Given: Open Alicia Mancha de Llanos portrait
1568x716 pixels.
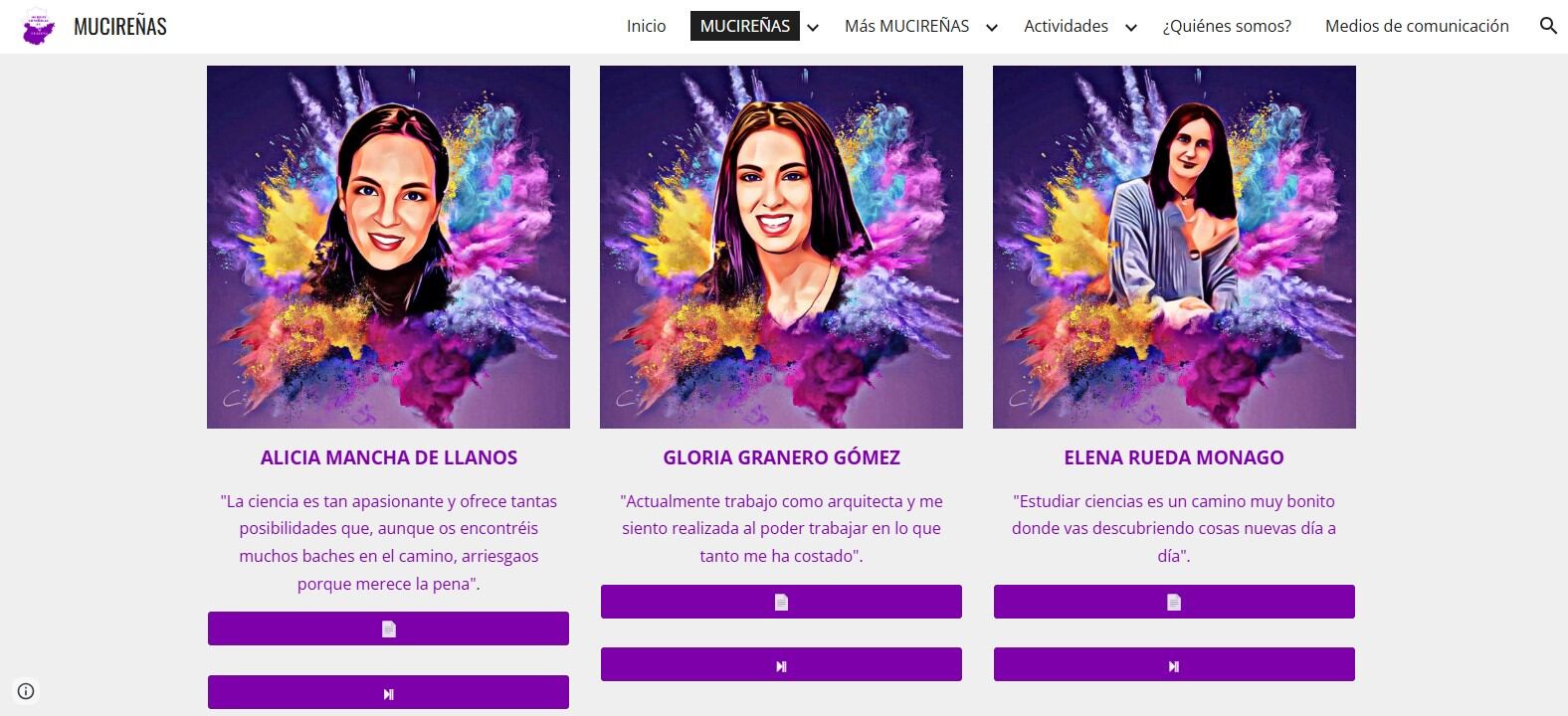Looking at the screenshot, I should (x=388, y=247).
